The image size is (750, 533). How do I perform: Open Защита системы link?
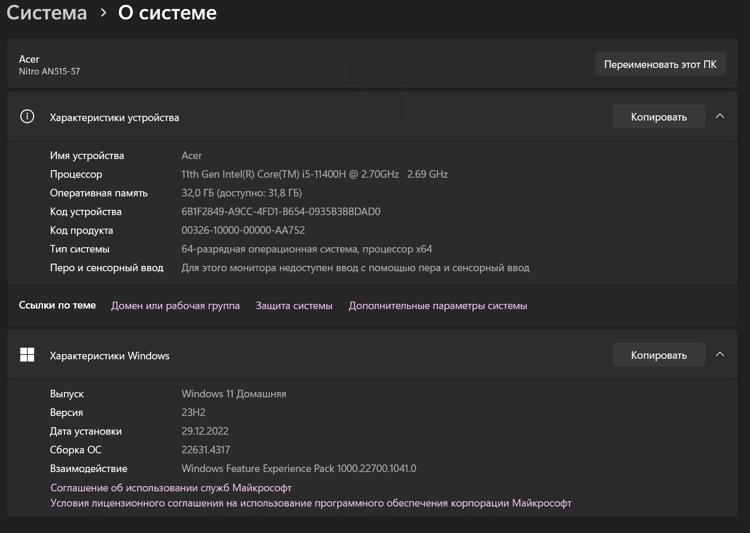pyautogui.click(x=294, y=306)
